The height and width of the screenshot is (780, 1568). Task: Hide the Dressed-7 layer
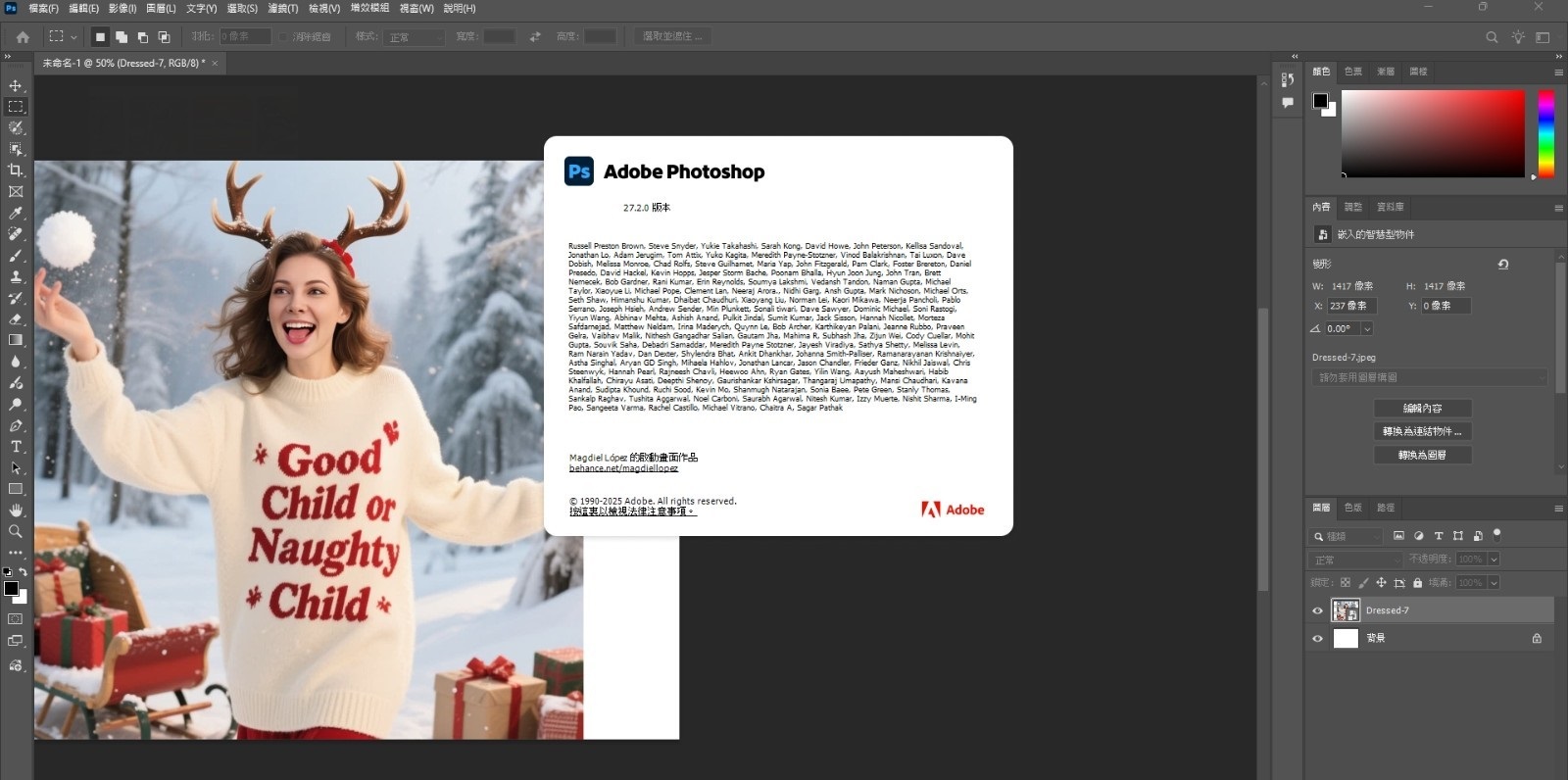tap(1317, 610)
